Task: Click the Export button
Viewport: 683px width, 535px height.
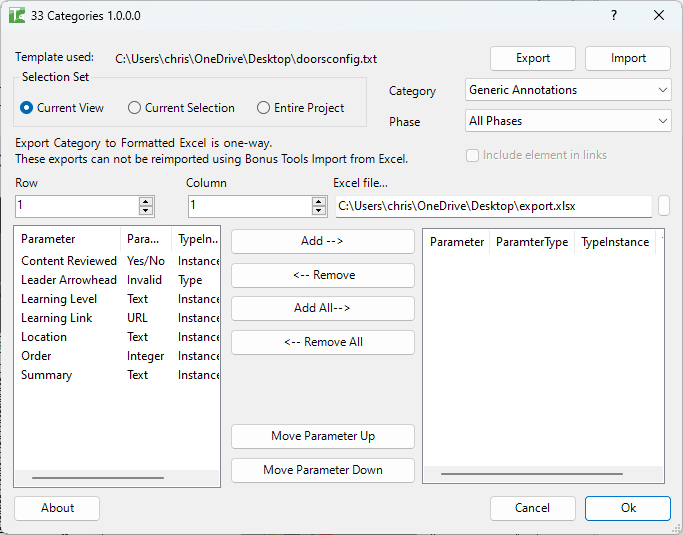Action: click(533, 58)
